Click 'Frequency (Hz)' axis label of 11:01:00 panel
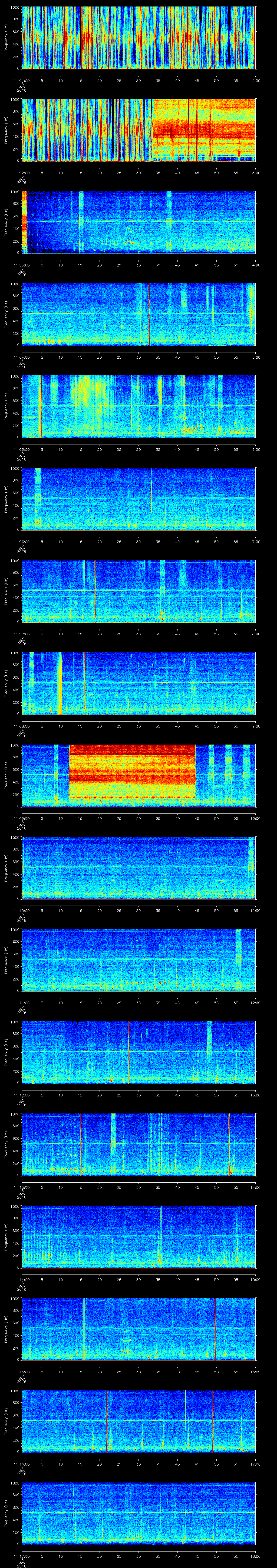The width and height of the screenshot is (277, 1568). tap(6, 38)
